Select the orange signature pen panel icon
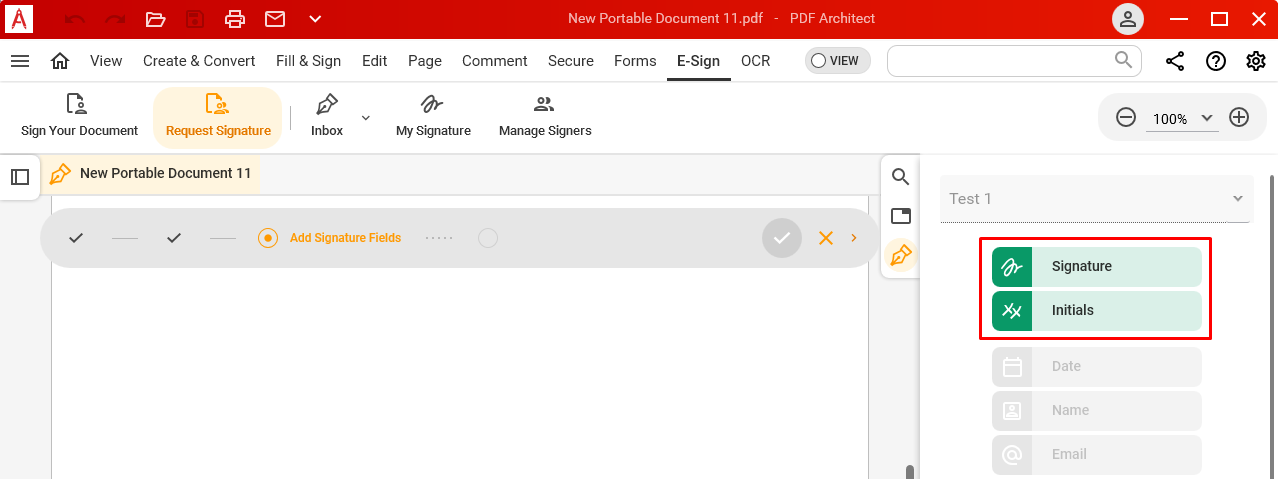Image resolution: width=1278 pixels, height=479 pixels. point(901,255)
